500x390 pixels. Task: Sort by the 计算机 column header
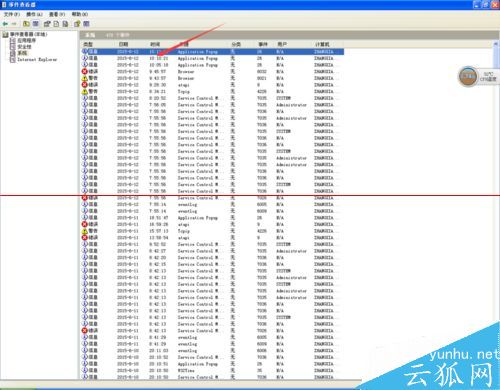click(322, 44)
